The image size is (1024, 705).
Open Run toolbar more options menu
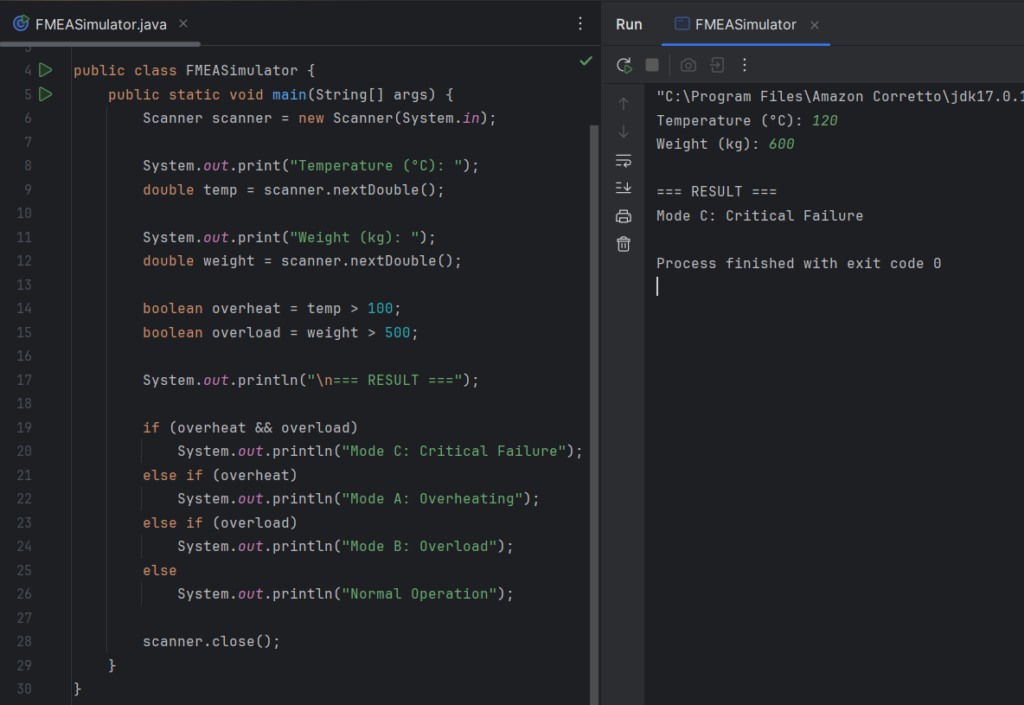744,65
